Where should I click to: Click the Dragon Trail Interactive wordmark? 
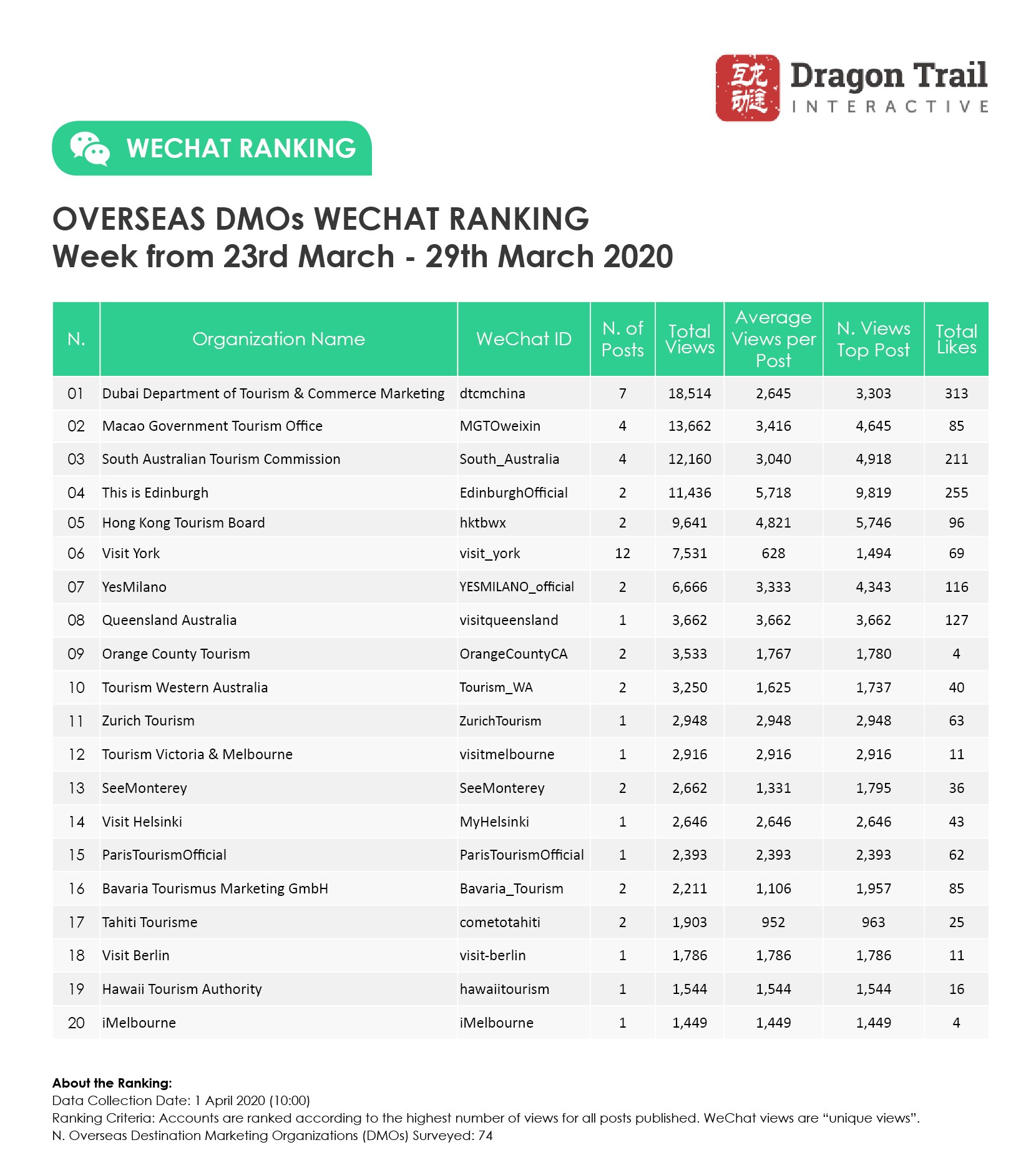889,87
